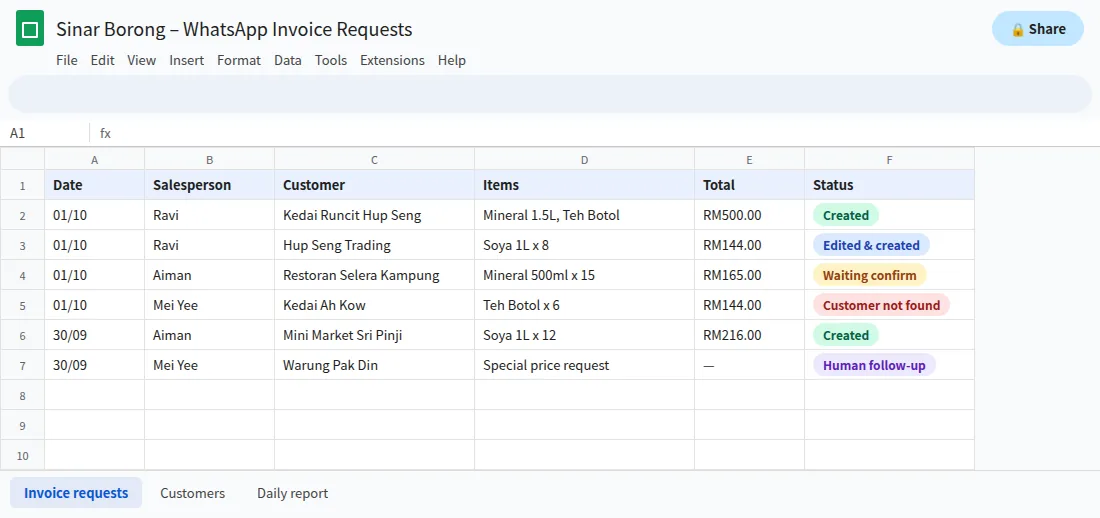Image resolution: width=1100 pixels, height=518 pixels.
Task: Select column F header
Action: tap(889, 159)
